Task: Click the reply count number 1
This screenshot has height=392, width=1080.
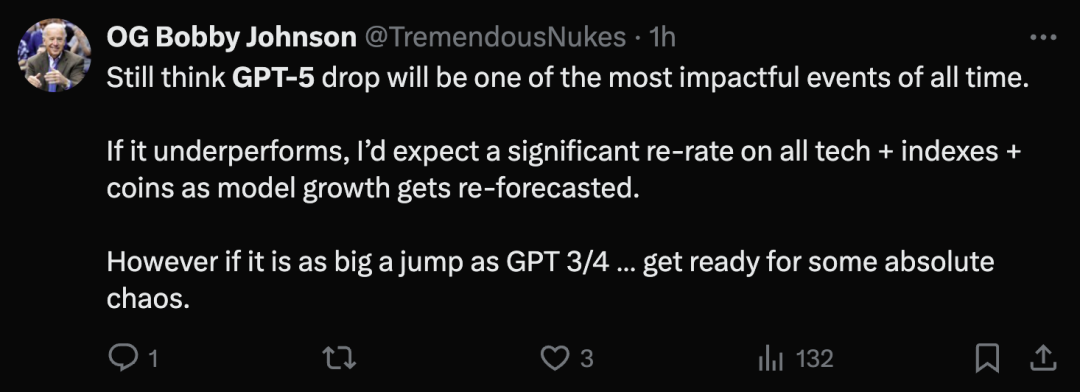Action: point(153,359)
